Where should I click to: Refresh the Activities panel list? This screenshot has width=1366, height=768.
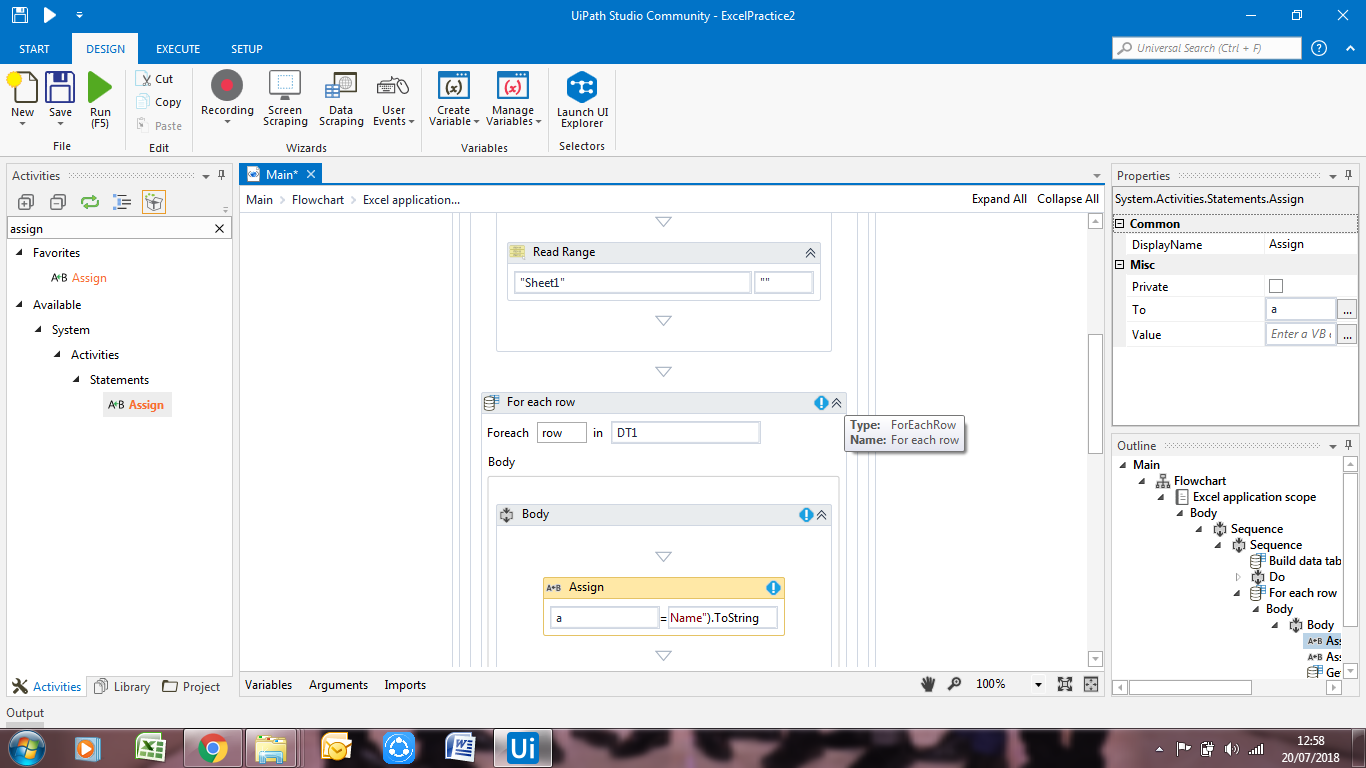point(90,202)
